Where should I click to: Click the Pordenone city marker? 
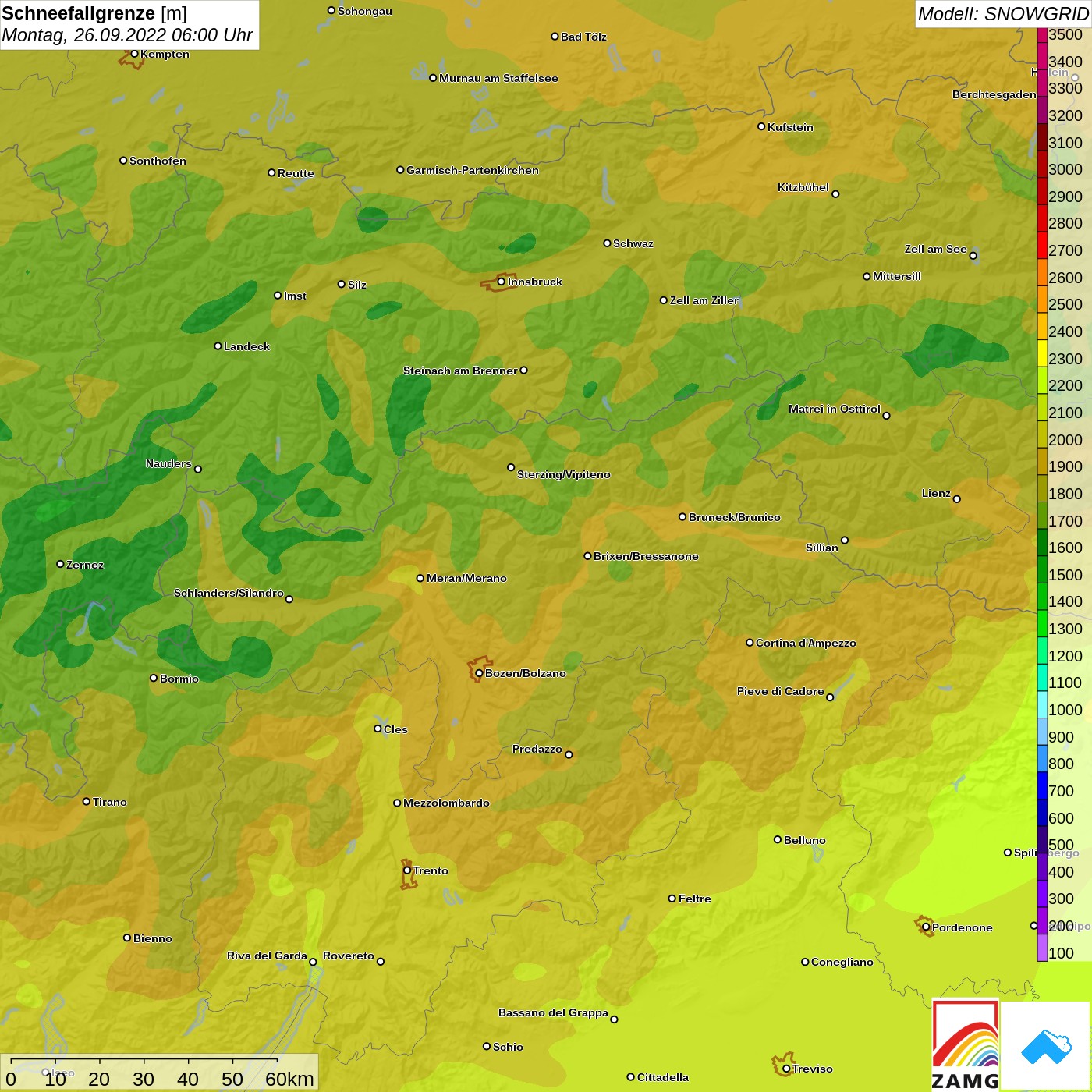[x=926, y=927]
